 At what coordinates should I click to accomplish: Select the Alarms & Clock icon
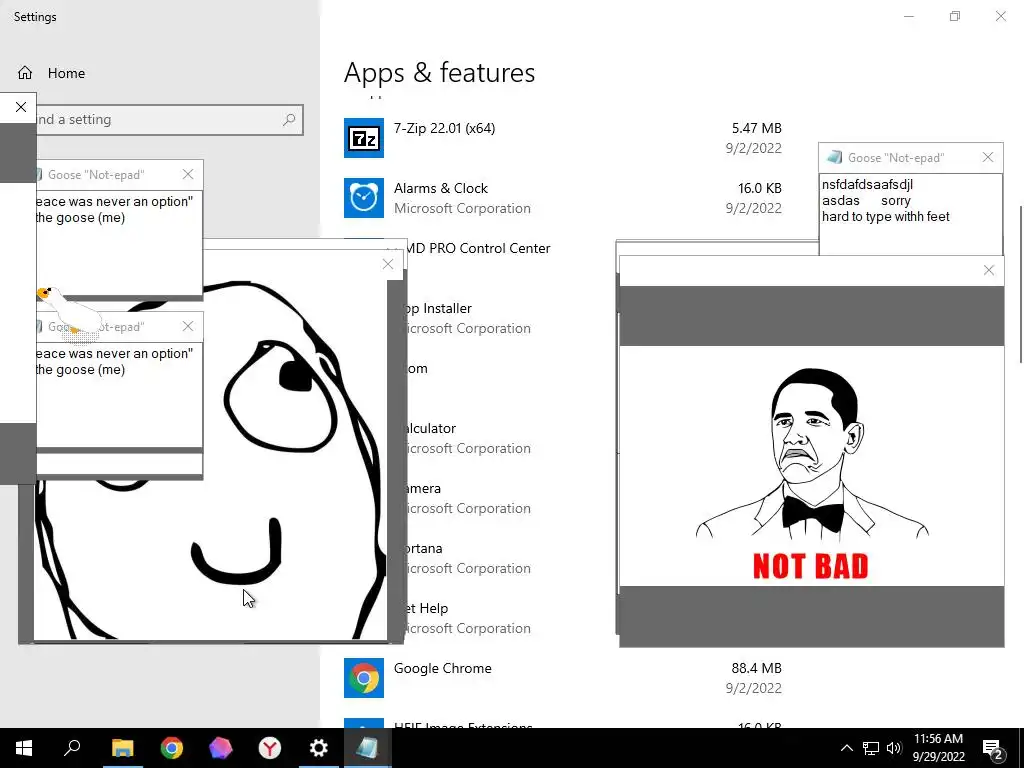[x=364, y=198]
